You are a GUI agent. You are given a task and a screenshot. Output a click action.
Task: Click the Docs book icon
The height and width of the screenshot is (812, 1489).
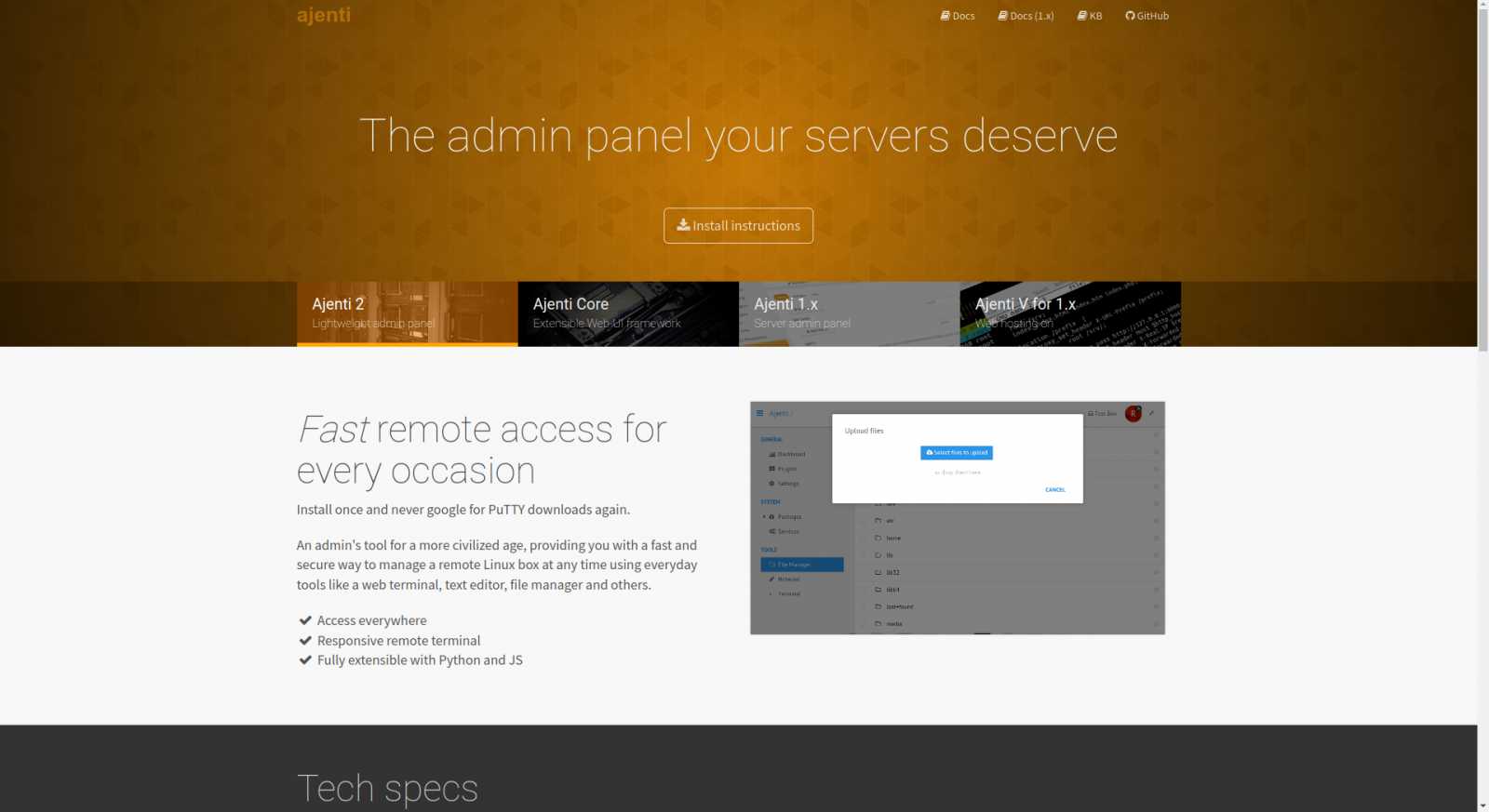946,16
